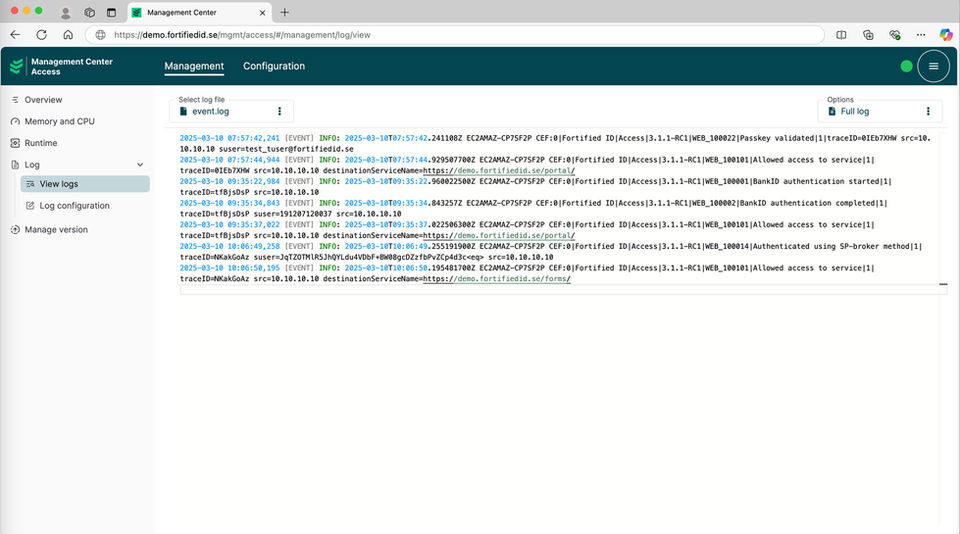Open the workspaces icon in tab bar

point(89,12)
